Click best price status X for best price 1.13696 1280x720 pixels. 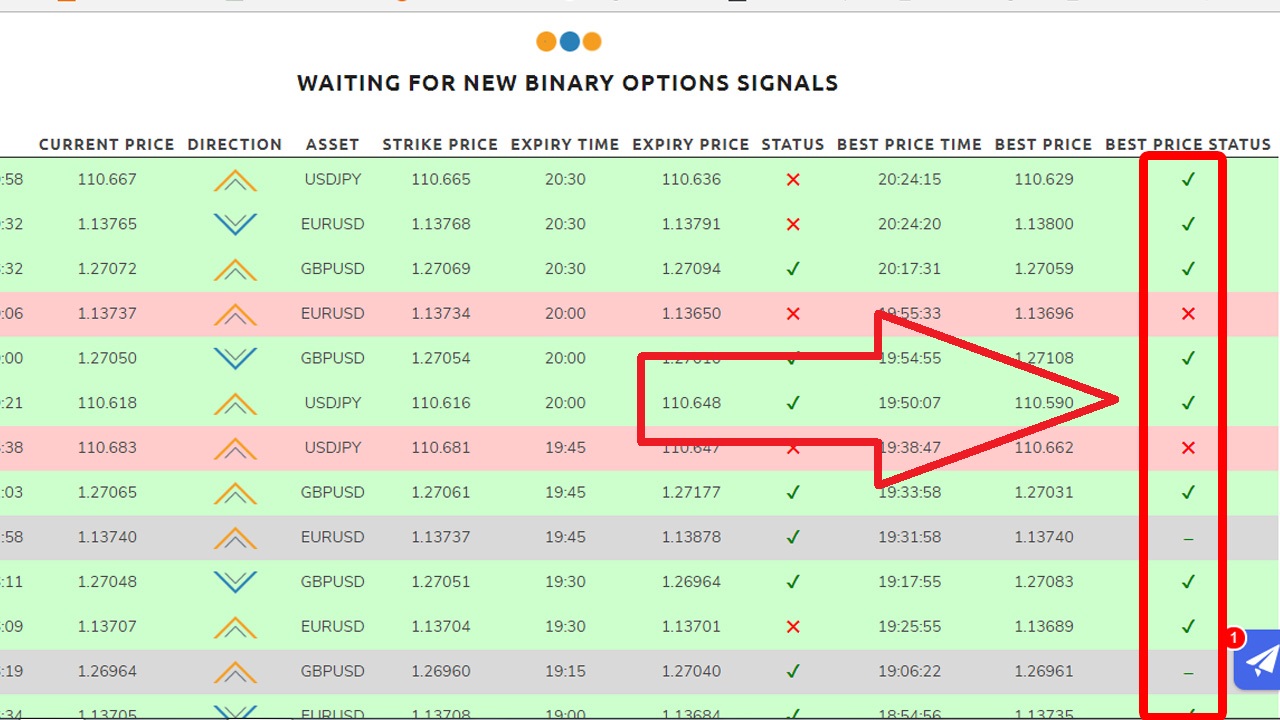(x=1188, y=314)
